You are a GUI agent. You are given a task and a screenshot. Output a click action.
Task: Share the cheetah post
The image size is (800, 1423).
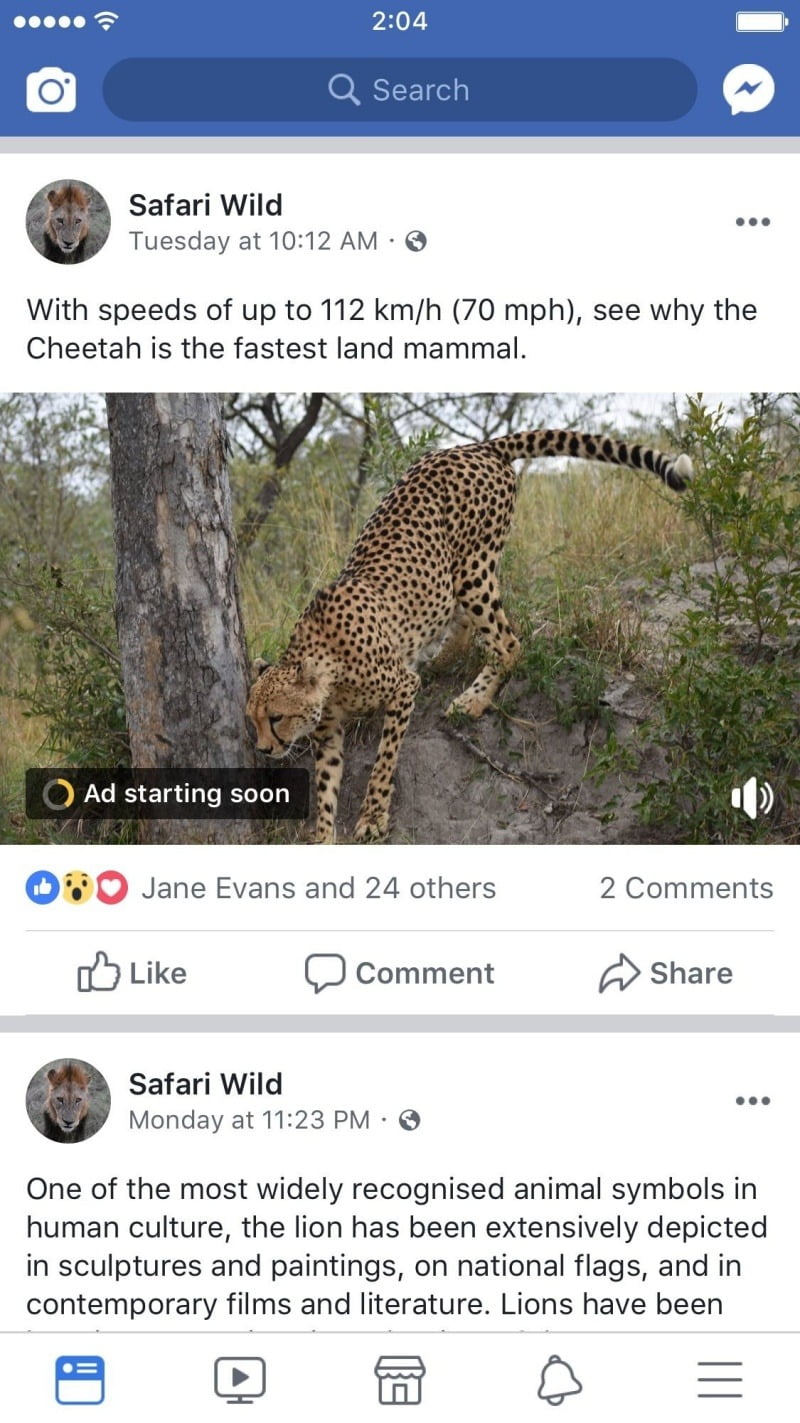coord(666,973)
